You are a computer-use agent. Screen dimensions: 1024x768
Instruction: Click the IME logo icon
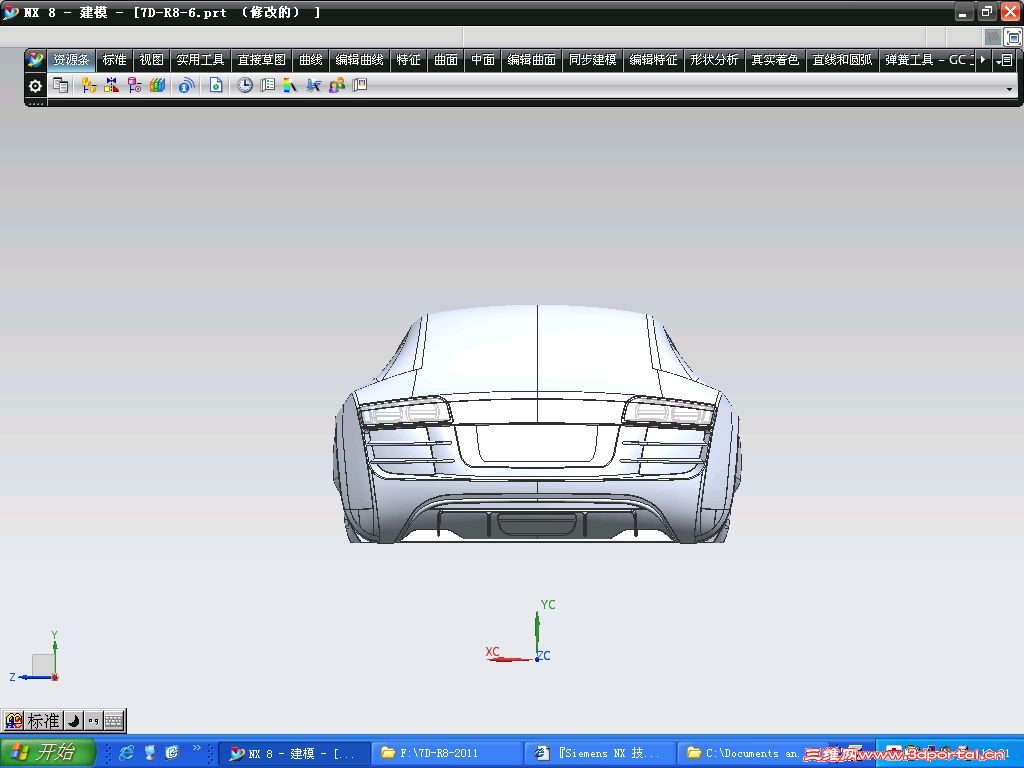[13, 721]
